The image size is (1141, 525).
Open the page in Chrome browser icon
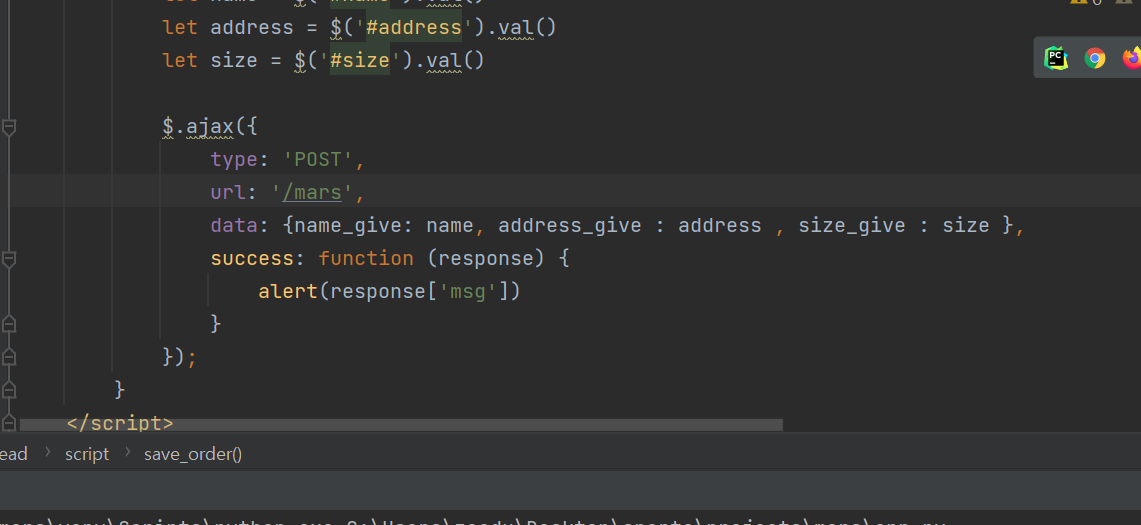(x=1094, y=58)
